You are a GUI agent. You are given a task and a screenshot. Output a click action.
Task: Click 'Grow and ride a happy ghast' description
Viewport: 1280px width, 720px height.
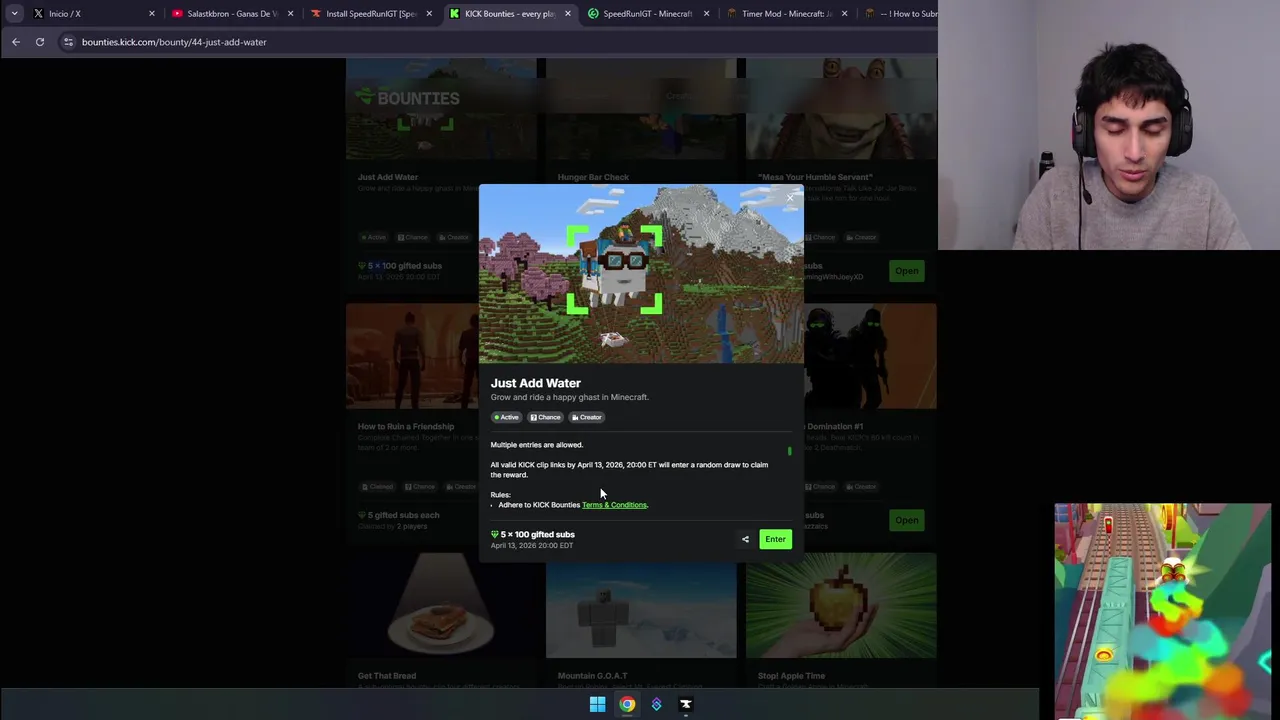[569, 397]
